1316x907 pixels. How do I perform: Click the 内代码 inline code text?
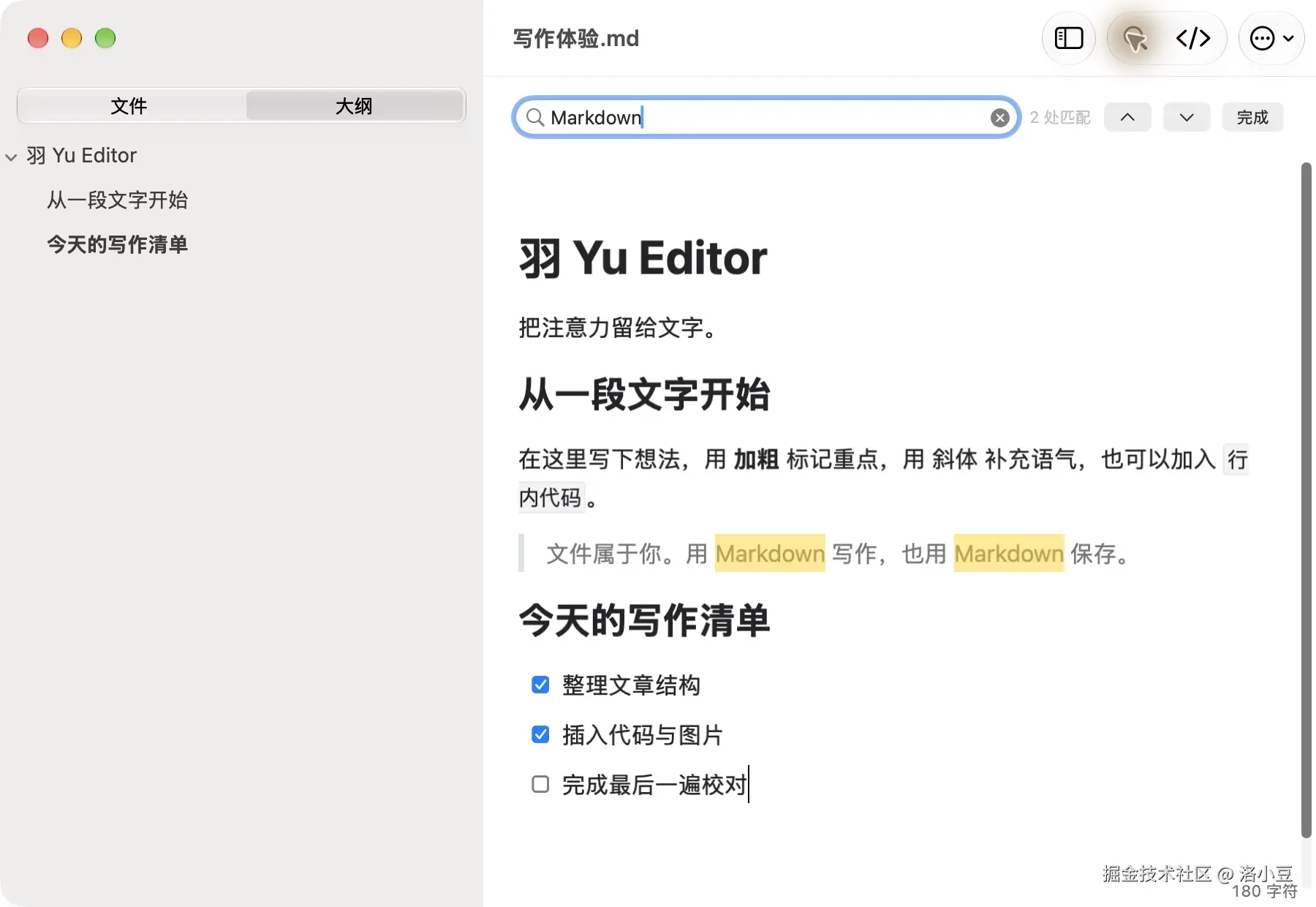click(551, 498)
